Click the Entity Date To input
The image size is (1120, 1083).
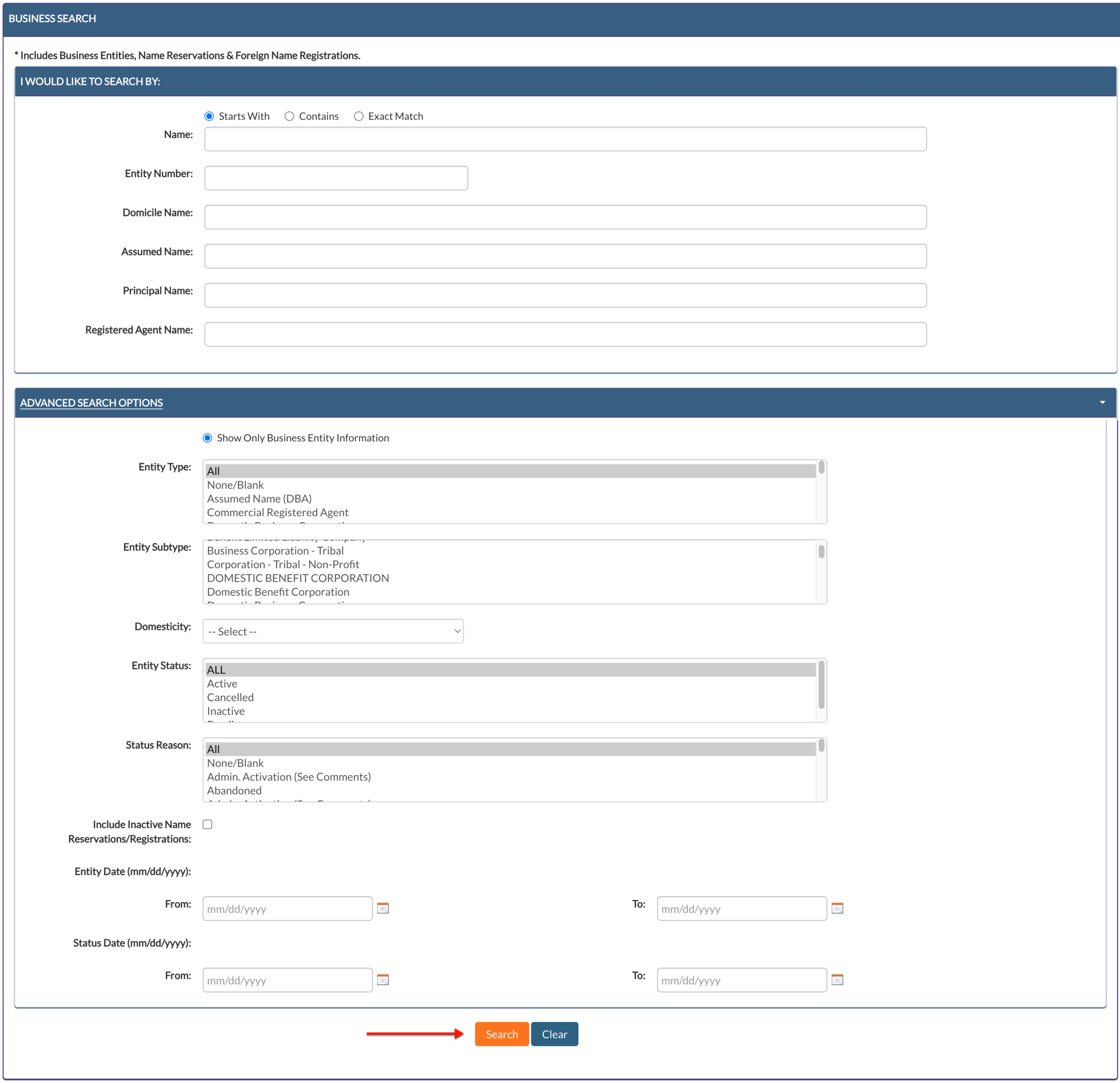coord(742,908)
